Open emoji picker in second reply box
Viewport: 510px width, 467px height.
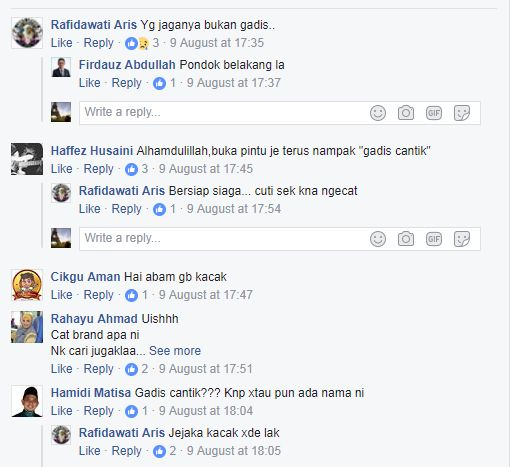[378, 239]
